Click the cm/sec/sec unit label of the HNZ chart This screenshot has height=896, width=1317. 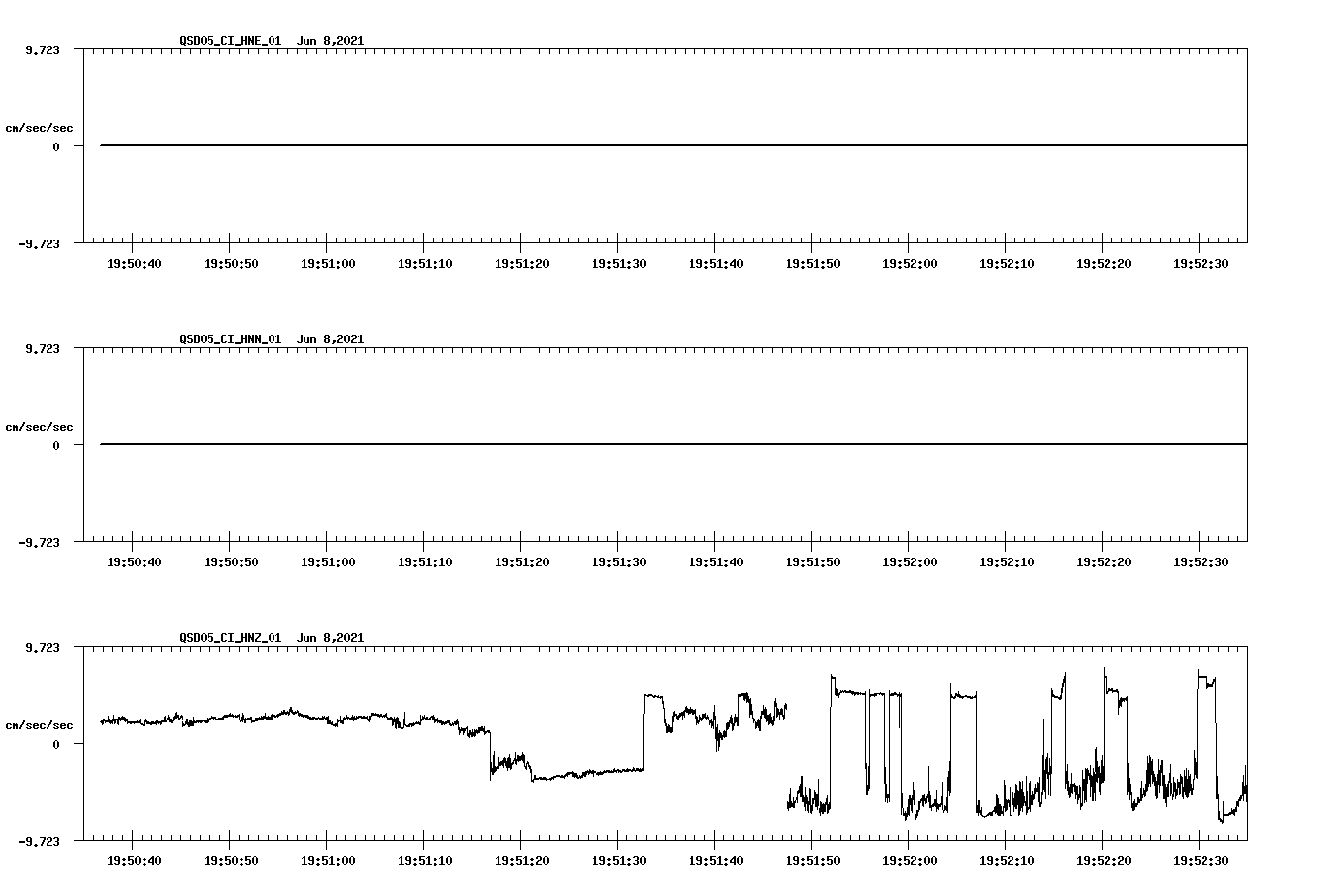pyautogui.click(x=39, y=725)
